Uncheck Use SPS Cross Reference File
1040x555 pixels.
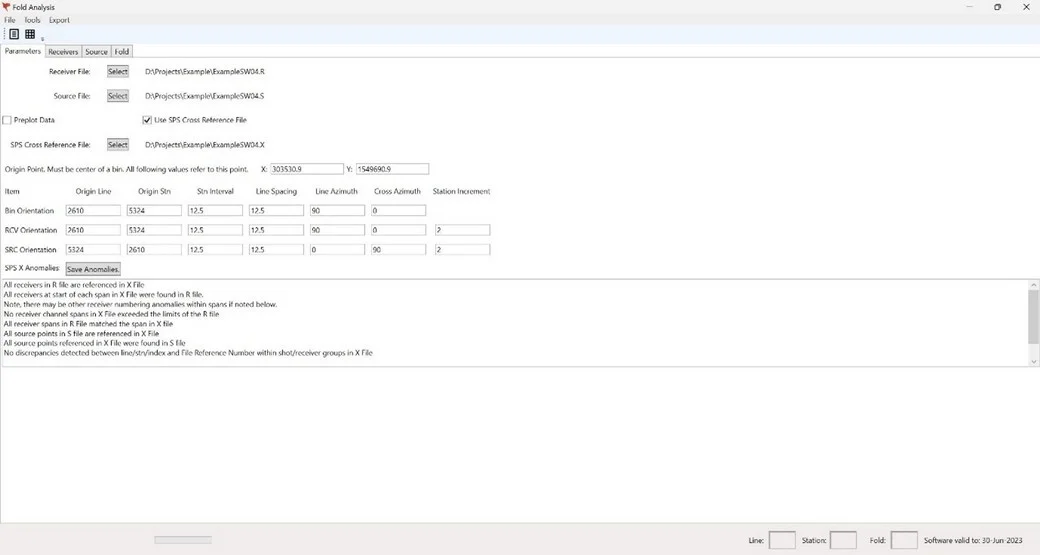(147, 120)
